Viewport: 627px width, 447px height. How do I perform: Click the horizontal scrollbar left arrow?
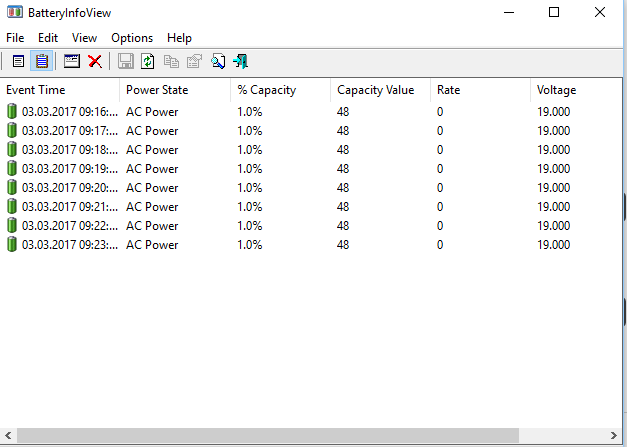click(8, 435)
